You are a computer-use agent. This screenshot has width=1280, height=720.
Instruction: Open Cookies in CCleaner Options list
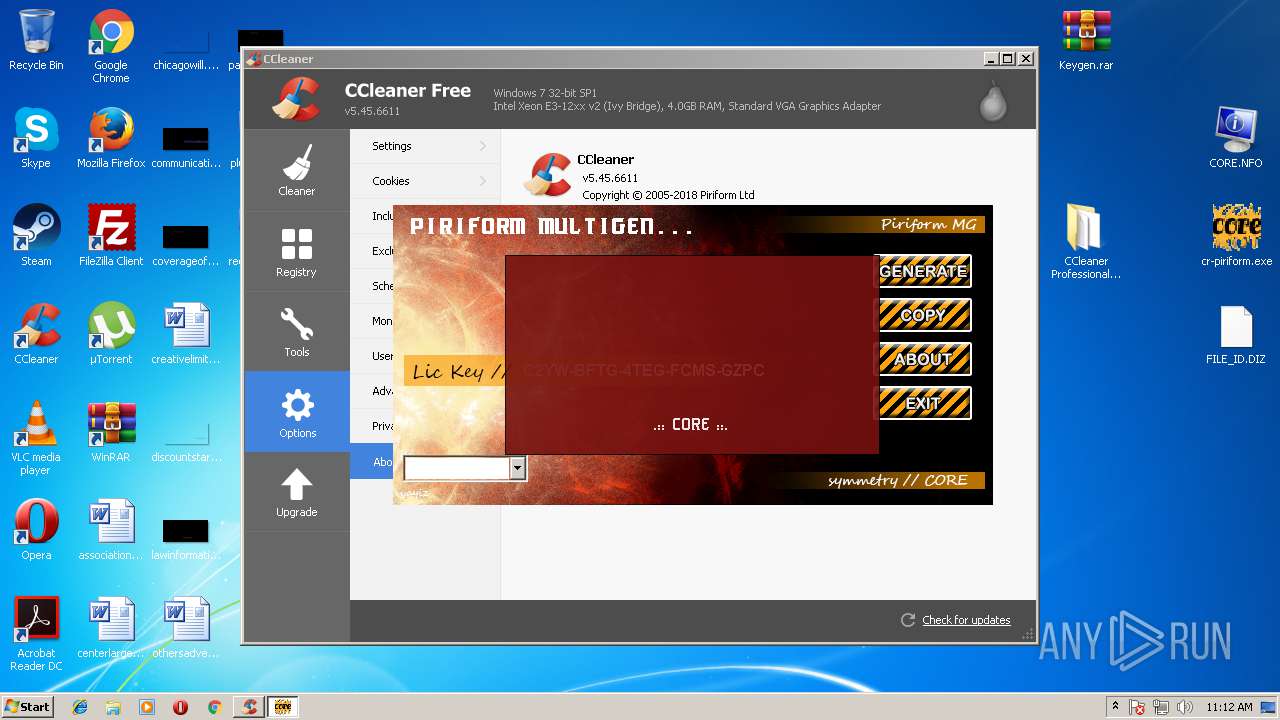(x=425, y=181)
